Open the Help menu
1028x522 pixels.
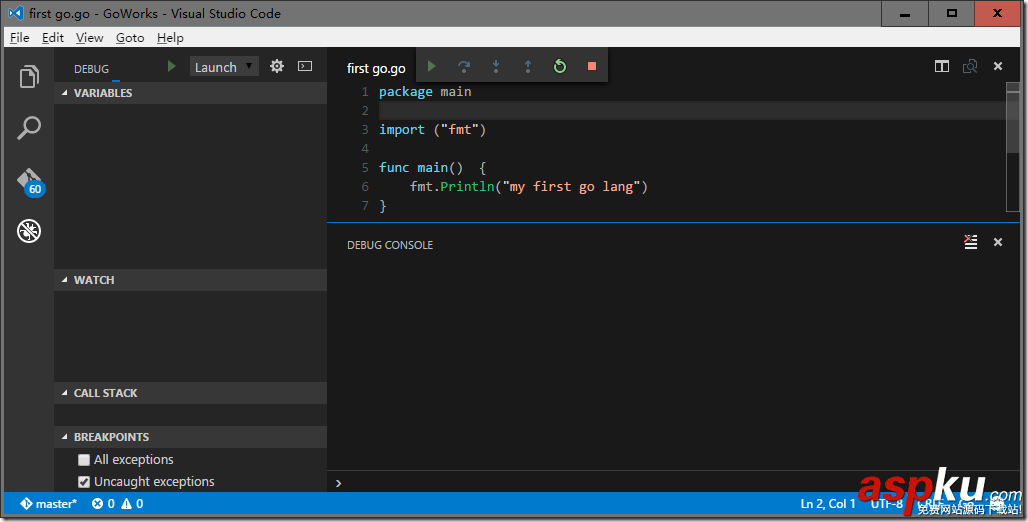(170, 37)
